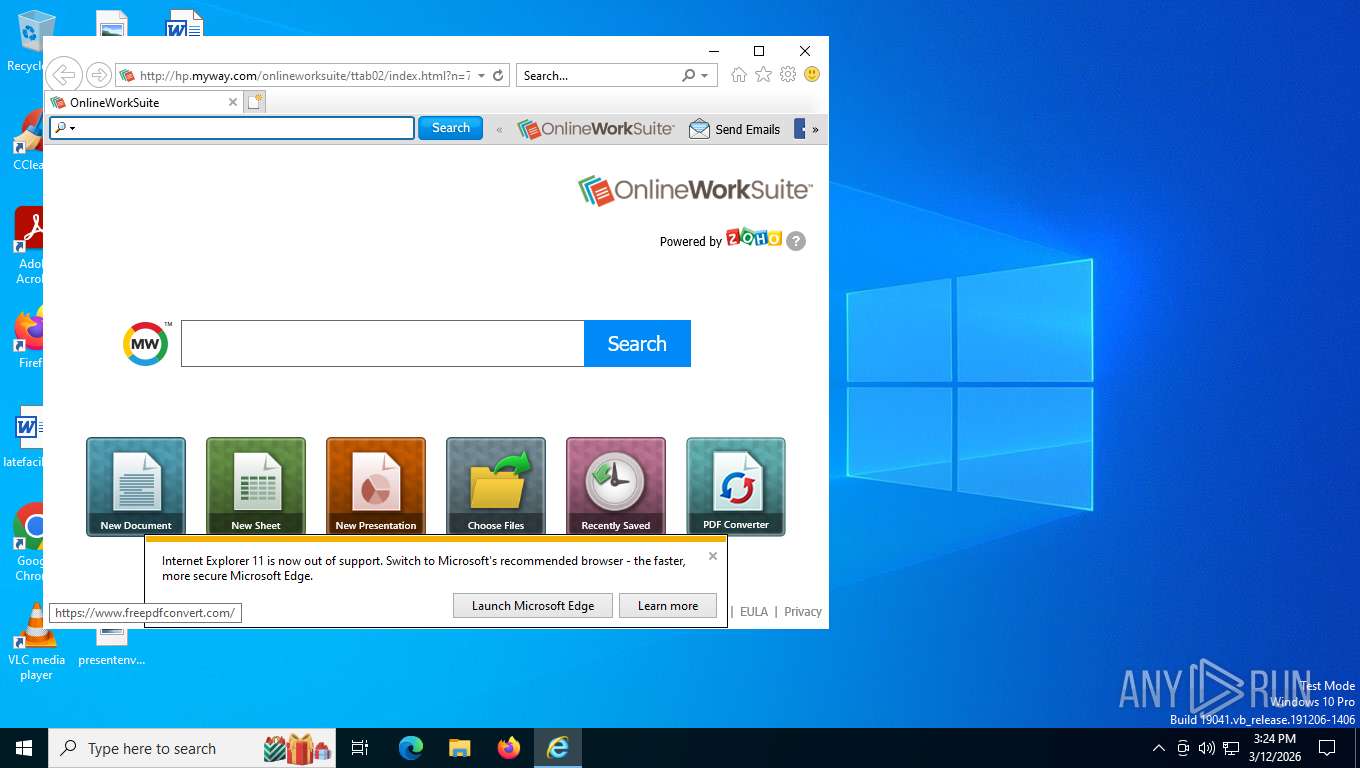Viewport: 1360px width, 768px height.
Task: Click the browser address bar URL
Action: pos(305,75)
